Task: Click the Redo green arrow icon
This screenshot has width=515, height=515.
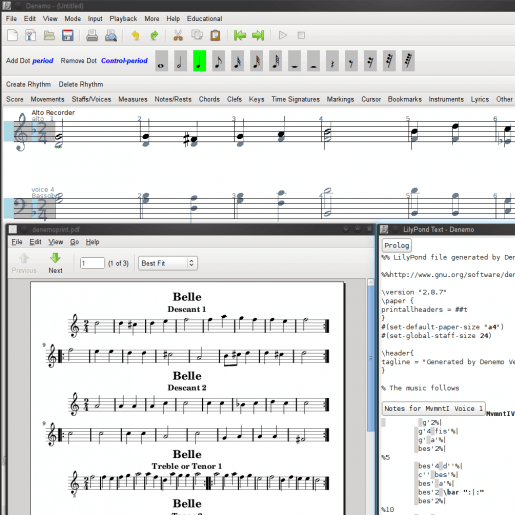Action: pos(154,35)
